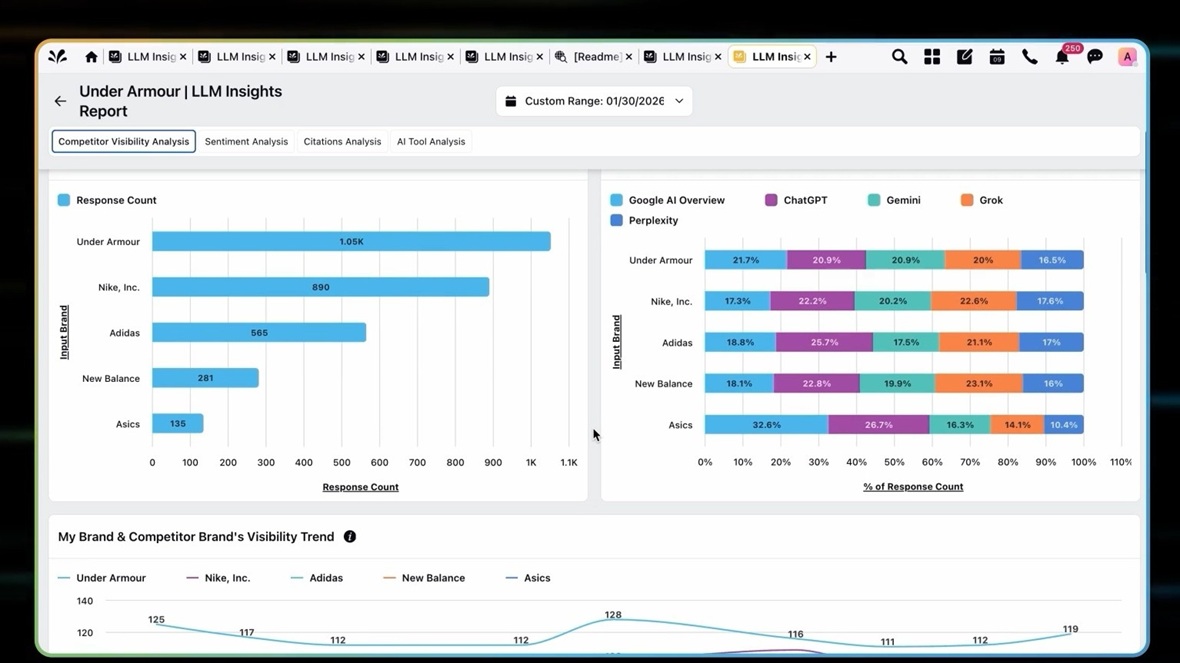
Task: Toggle New Balance line in trend legend
Action: 424,578
